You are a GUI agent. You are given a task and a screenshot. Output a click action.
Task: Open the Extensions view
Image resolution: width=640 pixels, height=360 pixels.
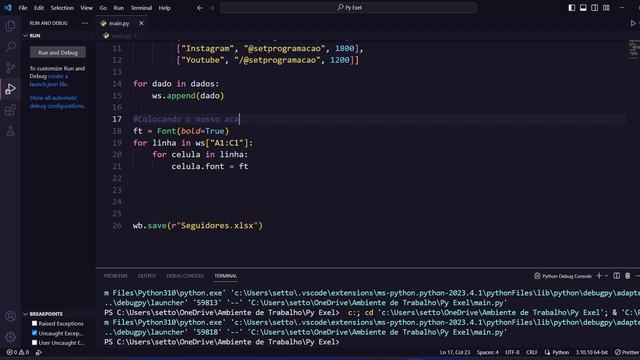click(10, 110)
